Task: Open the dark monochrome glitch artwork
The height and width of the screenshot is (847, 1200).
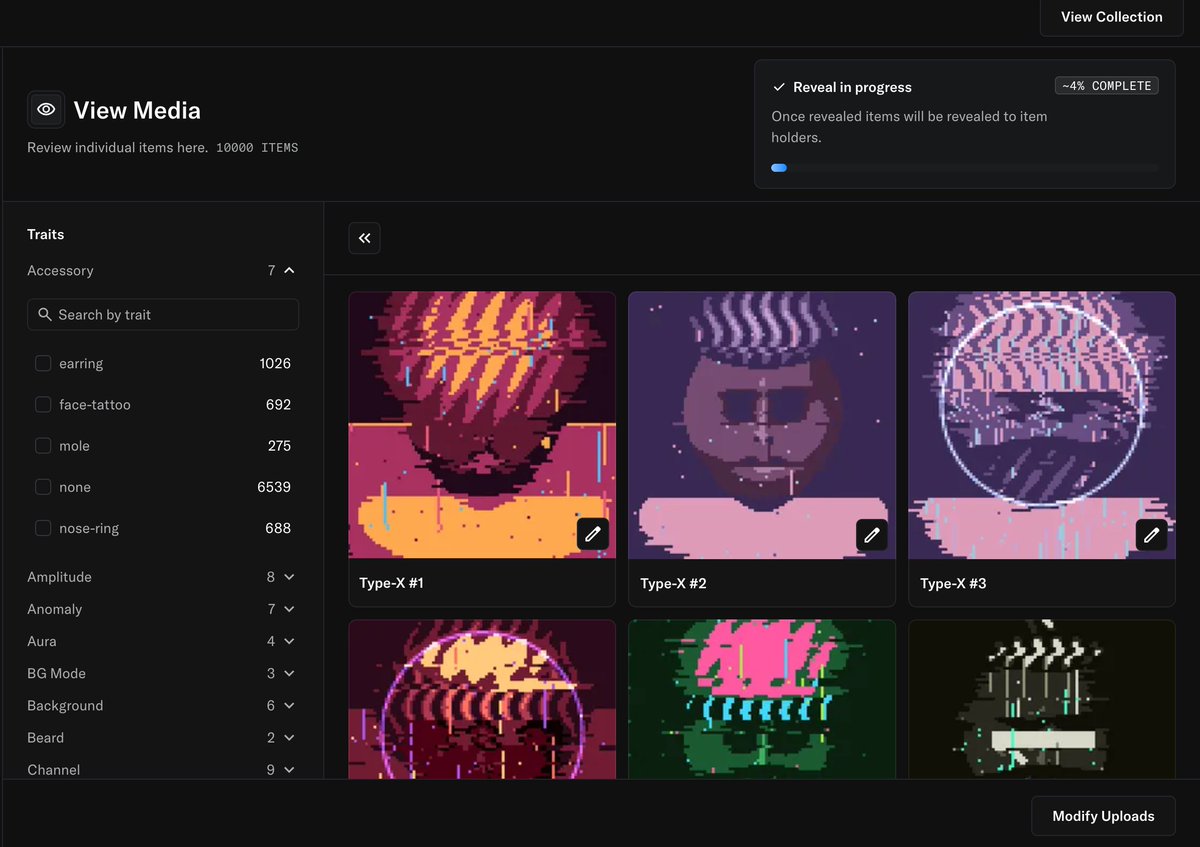Action: [1042, 700]
